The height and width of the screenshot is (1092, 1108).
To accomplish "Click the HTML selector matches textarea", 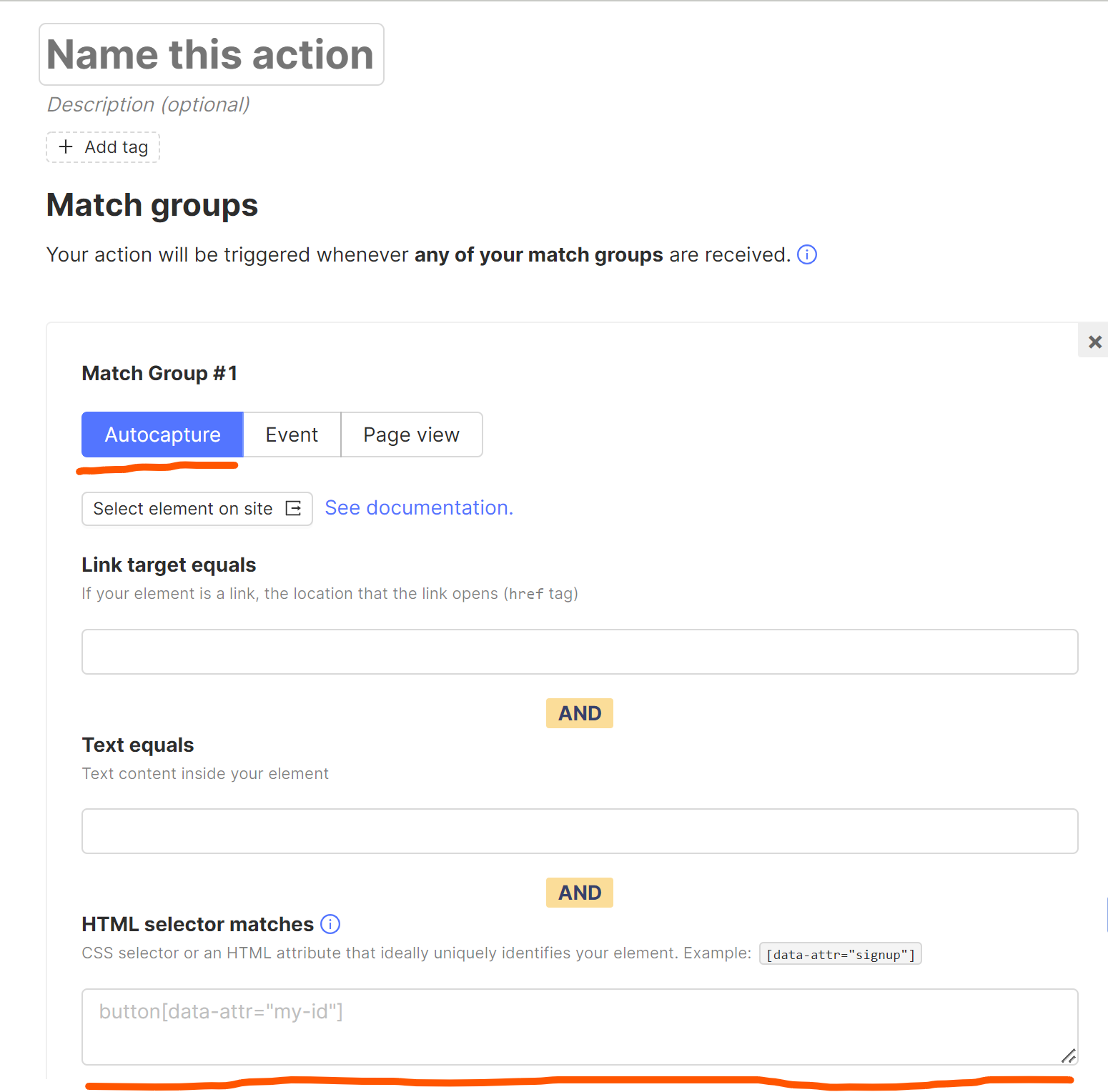I will 579,1027.
